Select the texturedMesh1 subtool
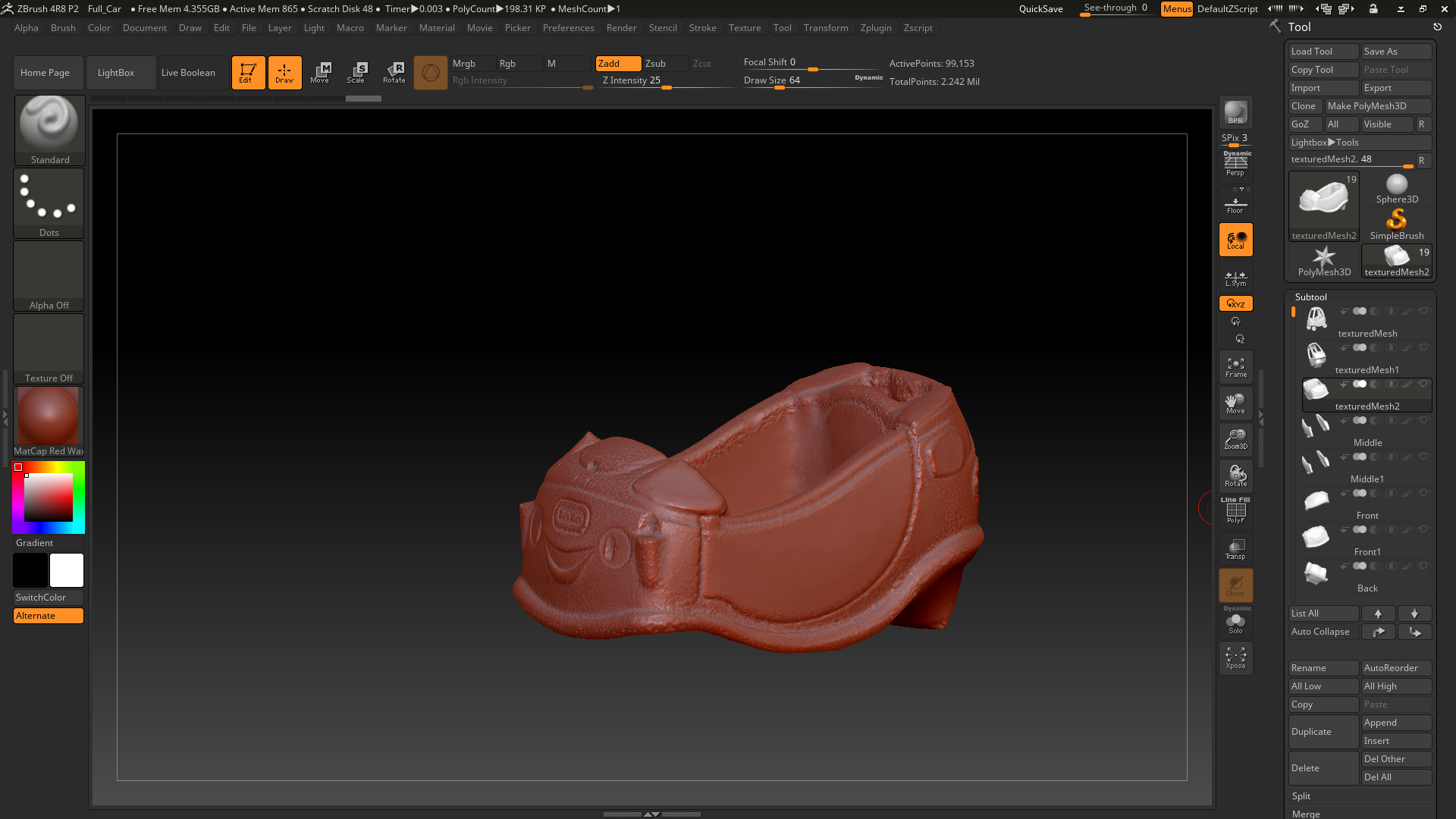1456x819 pixels. click(x=1367, y=358)
